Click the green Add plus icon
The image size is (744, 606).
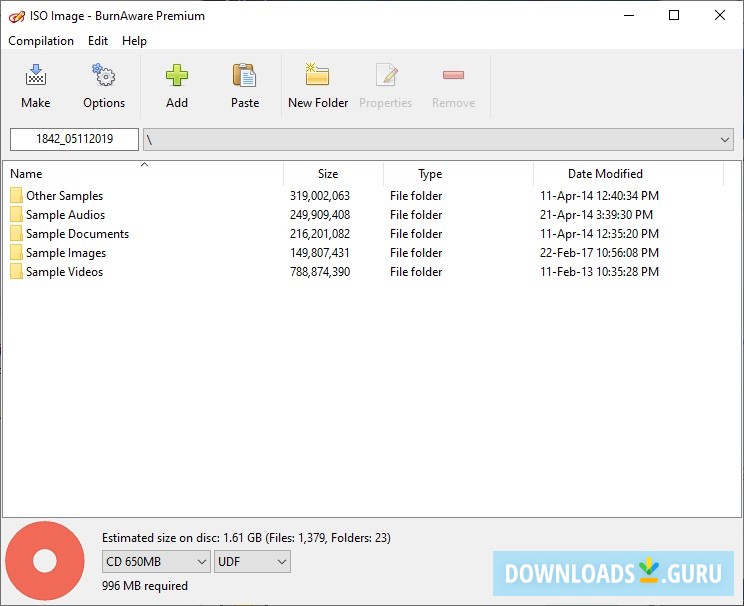pyautogui.click(x=177, y=75)
